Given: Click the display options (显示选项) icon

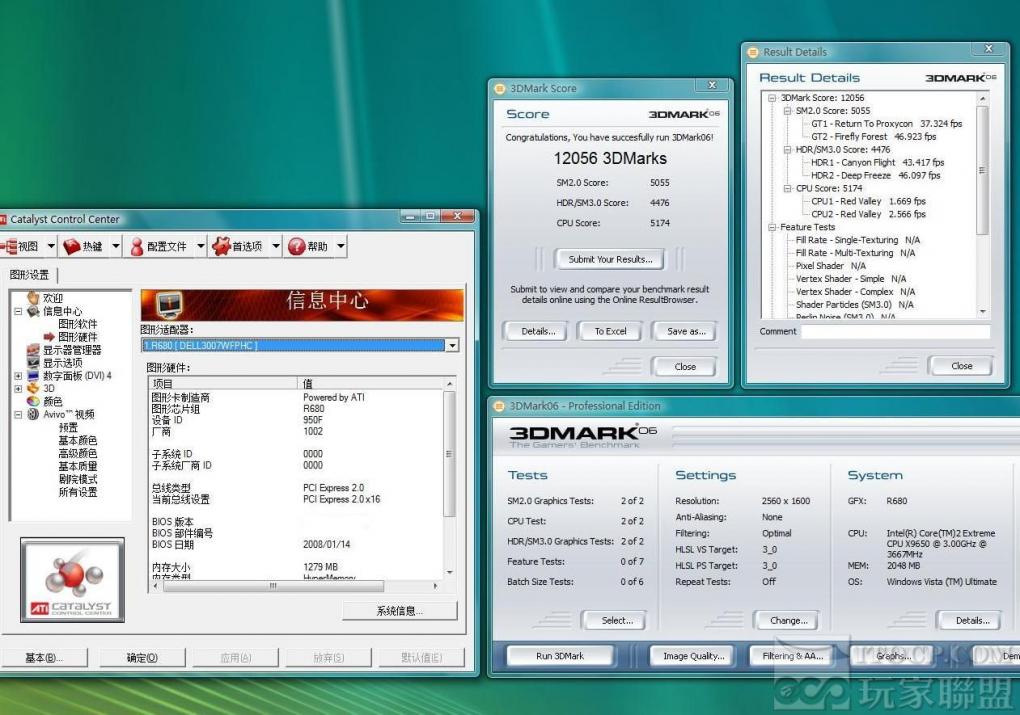Looking at the screenshot, I should (33, 362).
